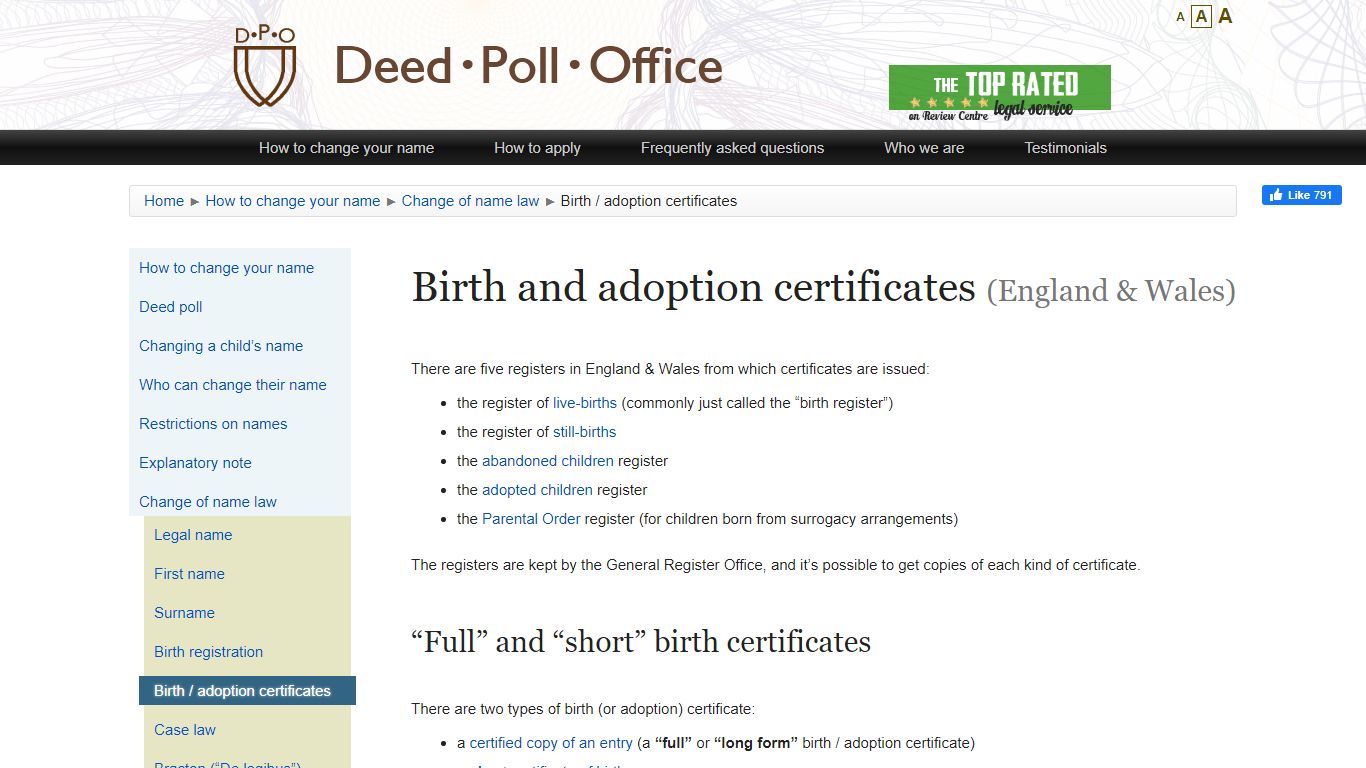Image resolution: width=1366 pixels, height=768 pixels.
Task: Open the Legal name submenu link
Action: 193,535
